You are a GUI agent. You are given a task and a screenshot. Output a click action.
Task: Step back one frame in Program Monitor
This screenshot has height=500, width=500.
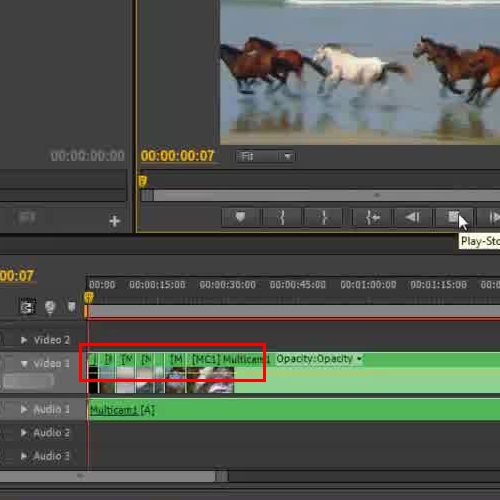tap(412, 218)
